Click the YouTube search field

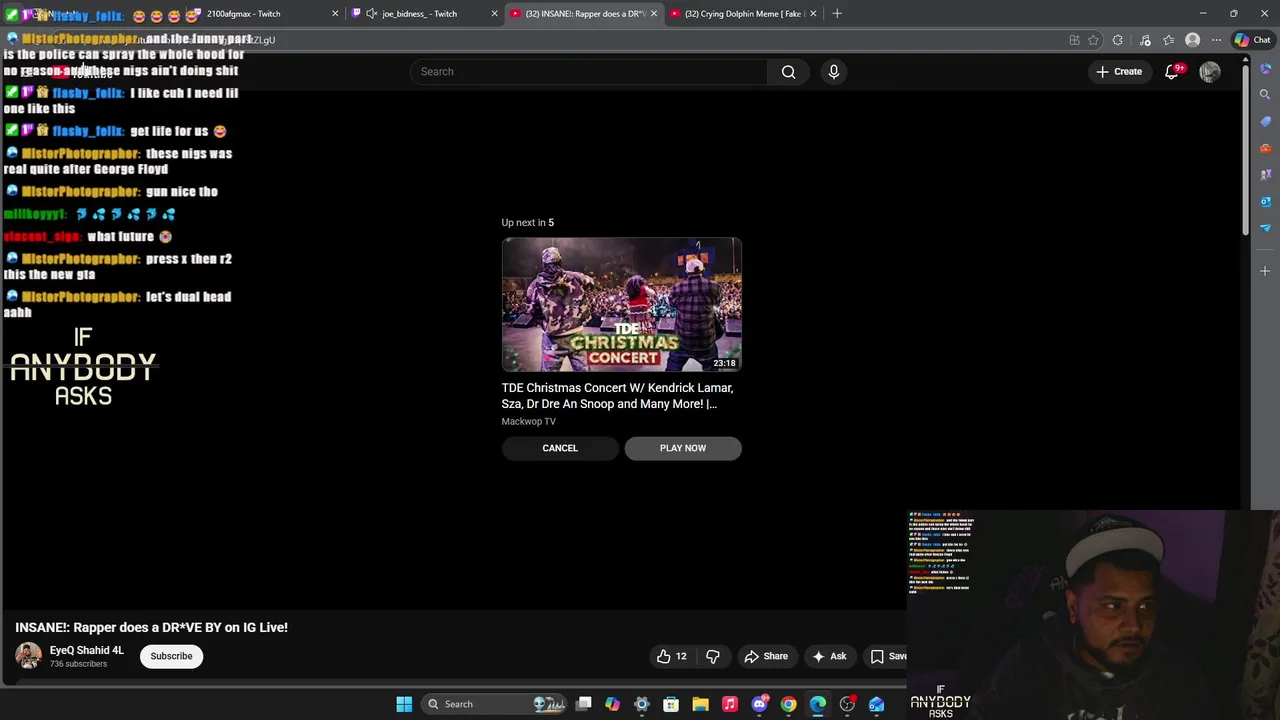coord(588,71)
